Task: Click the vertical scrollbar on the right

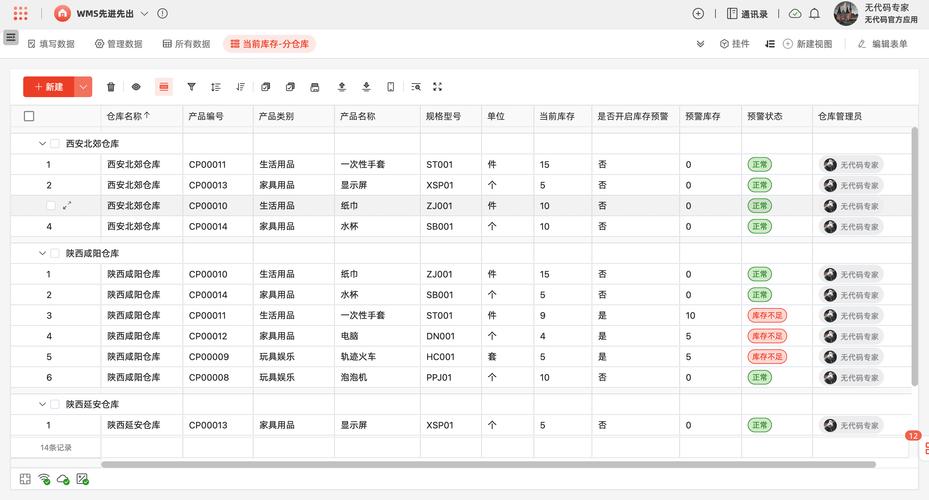Action: (914, 257)
